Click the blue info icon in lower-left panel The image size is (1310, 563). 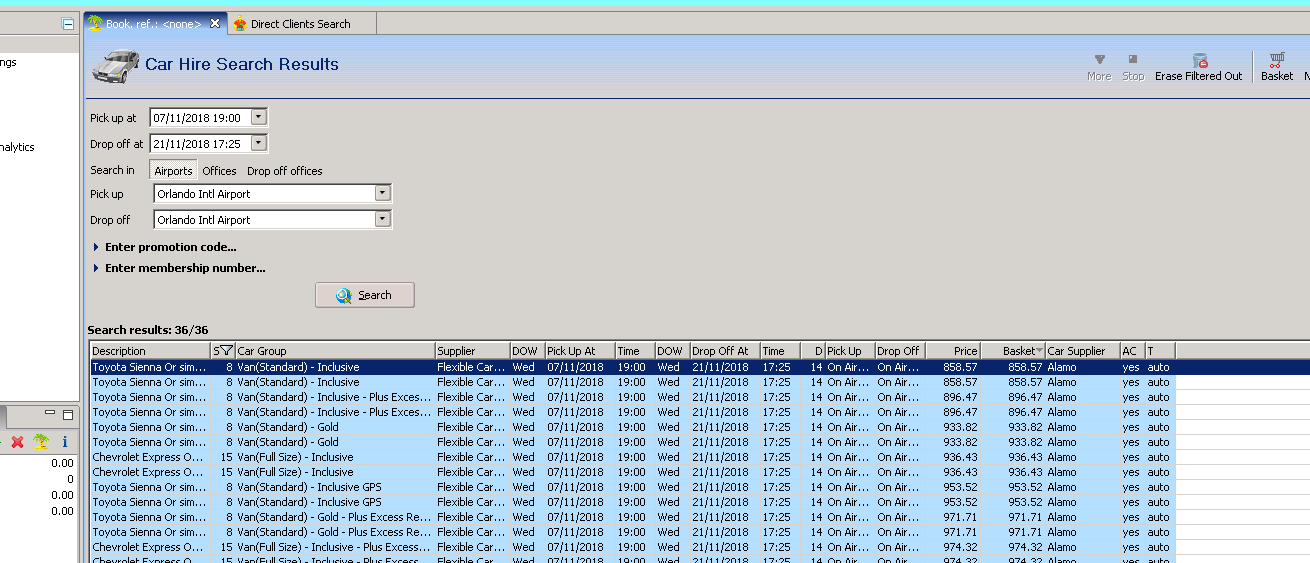tap(65, 441)
